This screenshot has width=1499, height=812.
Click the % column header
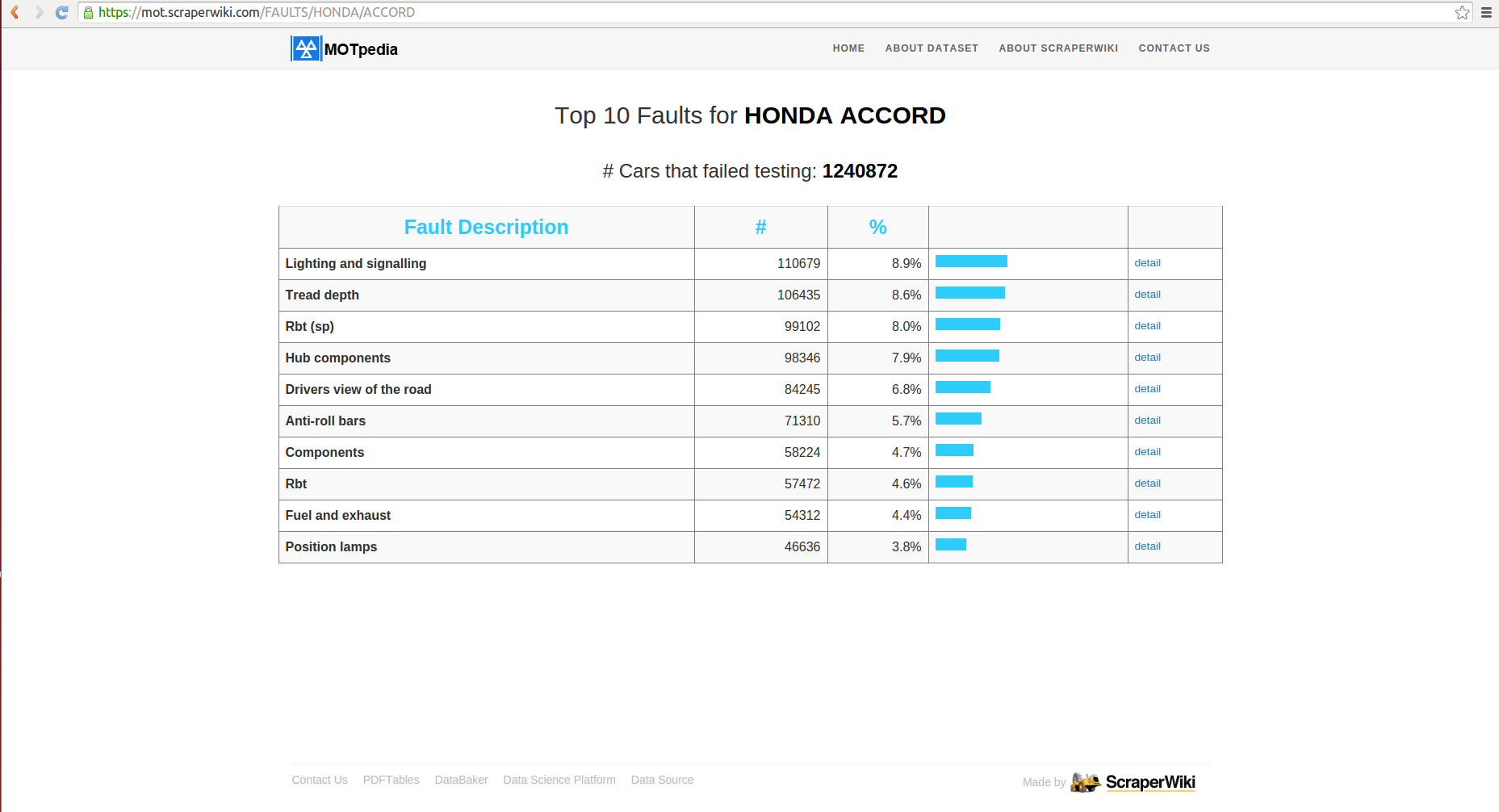pyautogui.click(x=877, y=228)
